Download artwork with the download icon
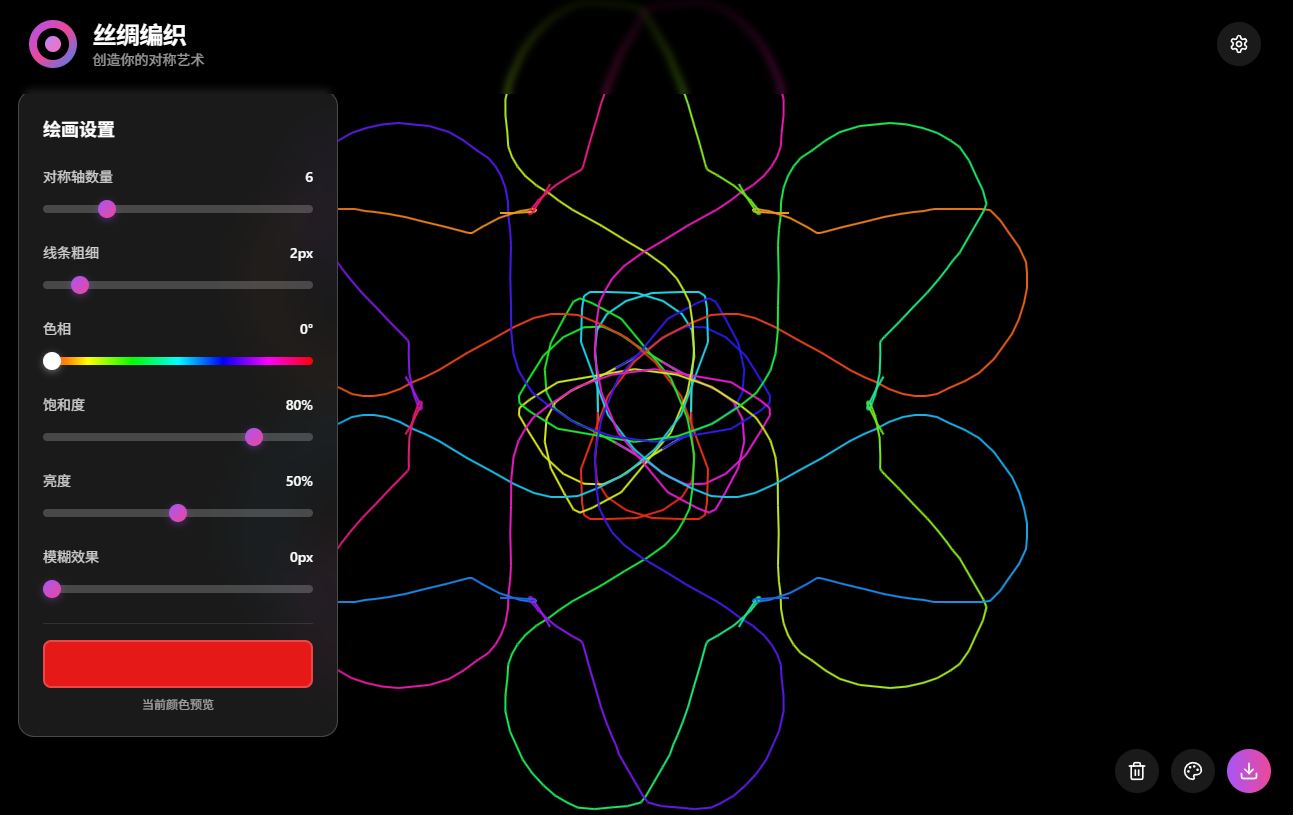Image resolution: width=1293 pixels, height=815 pixels. click(1248, 771)
